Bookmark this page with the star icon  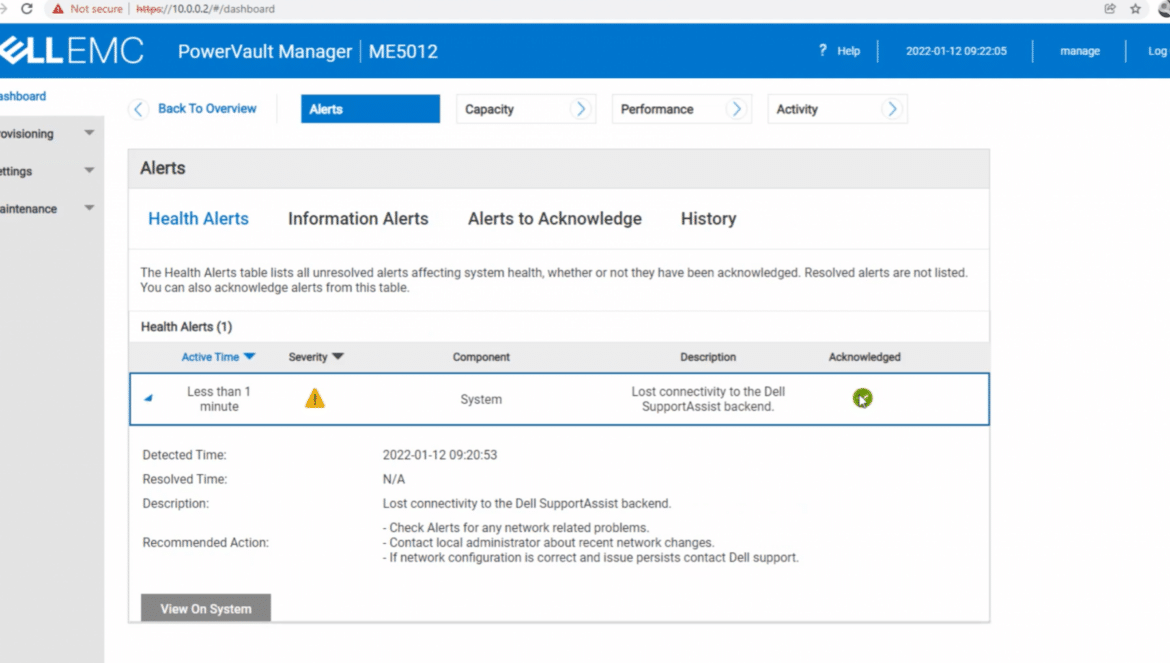click(x=1136, y=9)
